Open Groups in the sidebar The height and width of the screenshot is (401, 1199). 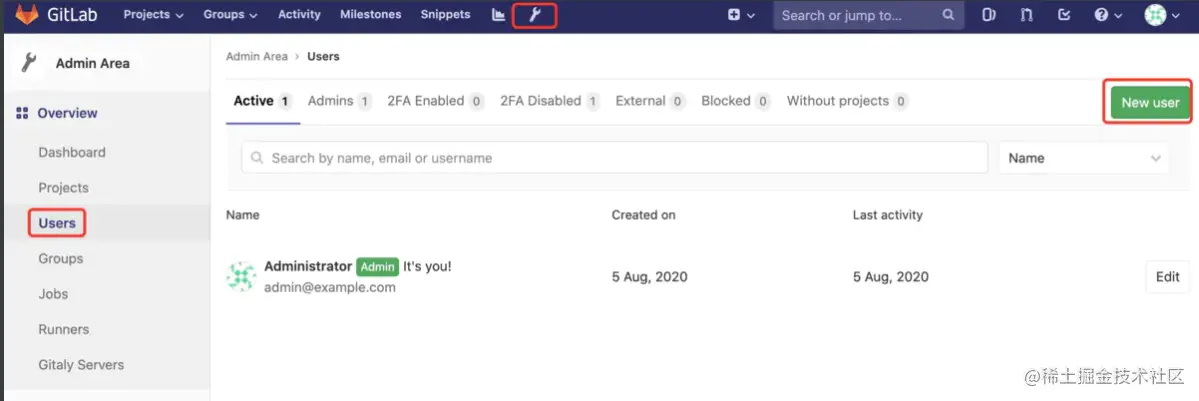coord(60,259)
